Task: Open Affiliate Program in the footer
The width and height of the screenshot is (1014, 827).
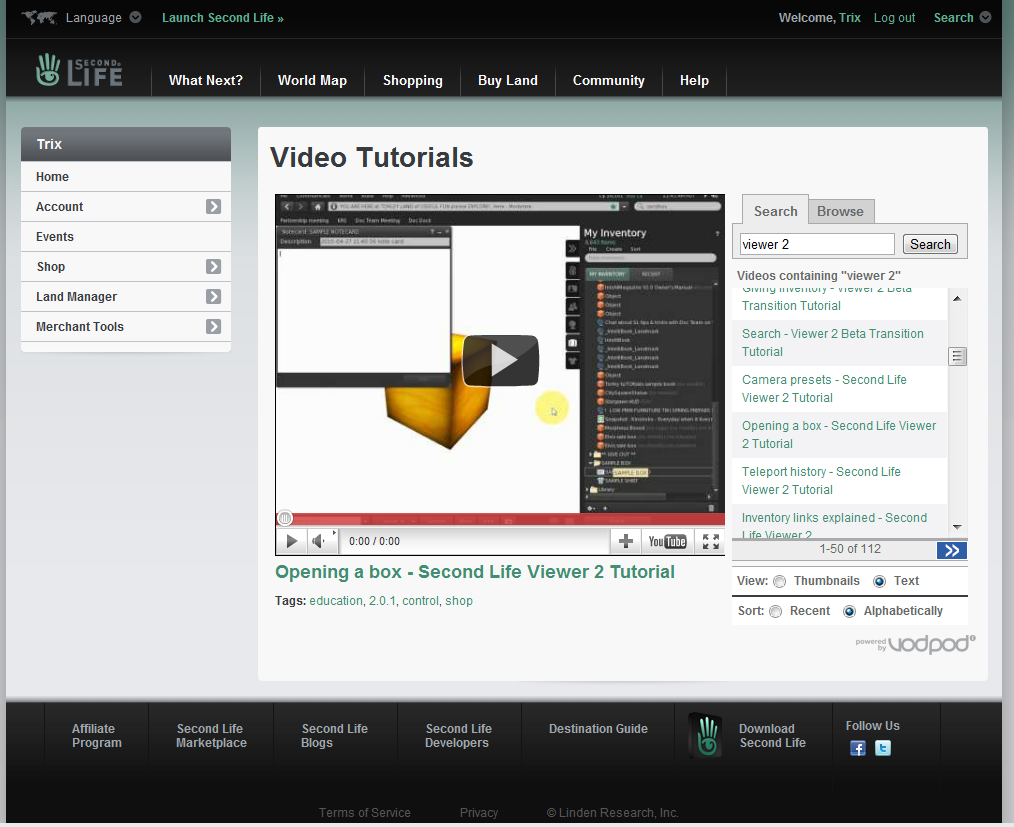Action: click(x=96, y=736)
